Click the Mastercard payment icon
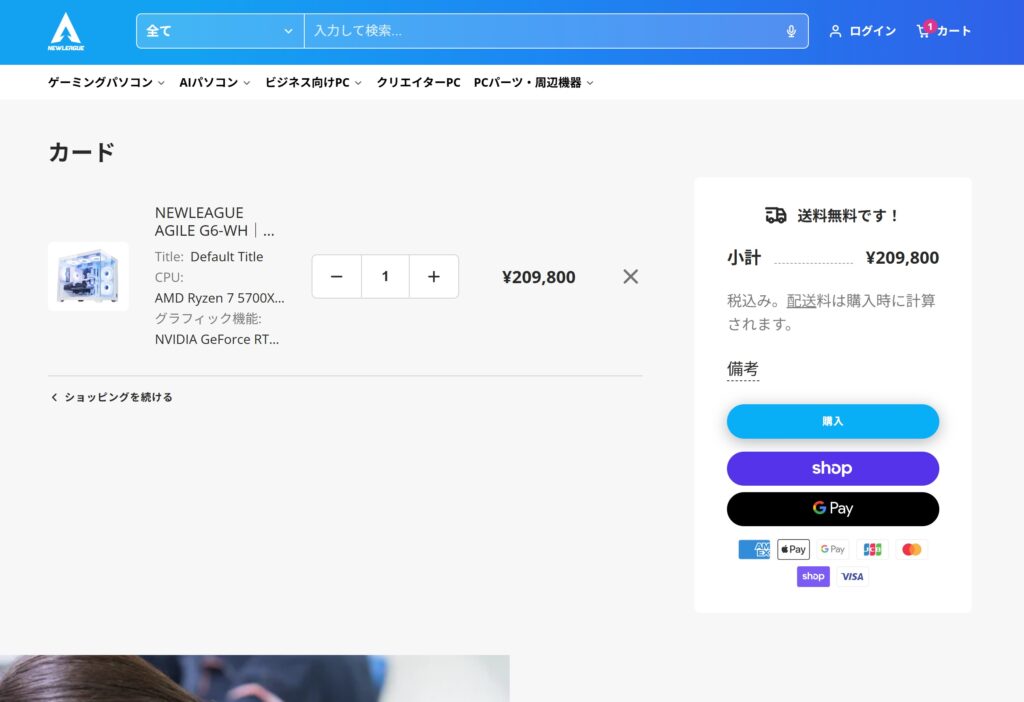This screenshot has width=1024, height=702. (911, 549)
